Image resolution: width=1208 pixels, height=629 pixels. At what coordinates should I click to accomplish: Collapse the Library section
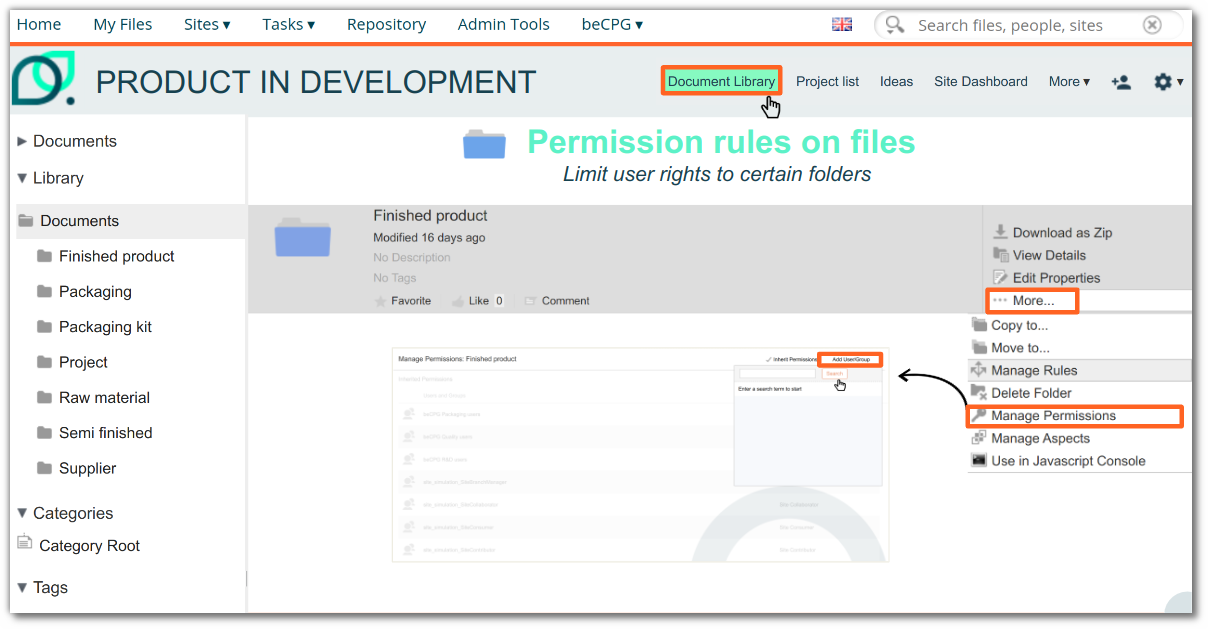click(x=50, y=178)
